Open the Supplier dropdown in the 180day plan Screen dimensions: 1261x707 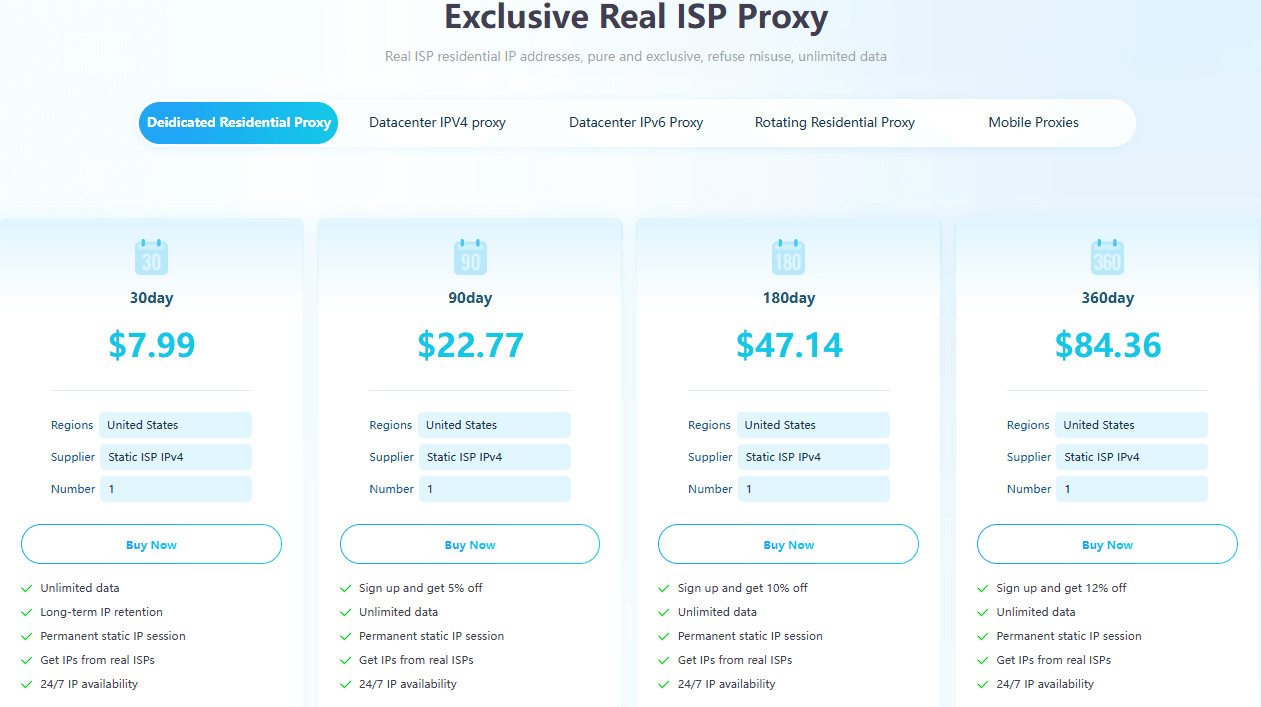tap(813, 457)
